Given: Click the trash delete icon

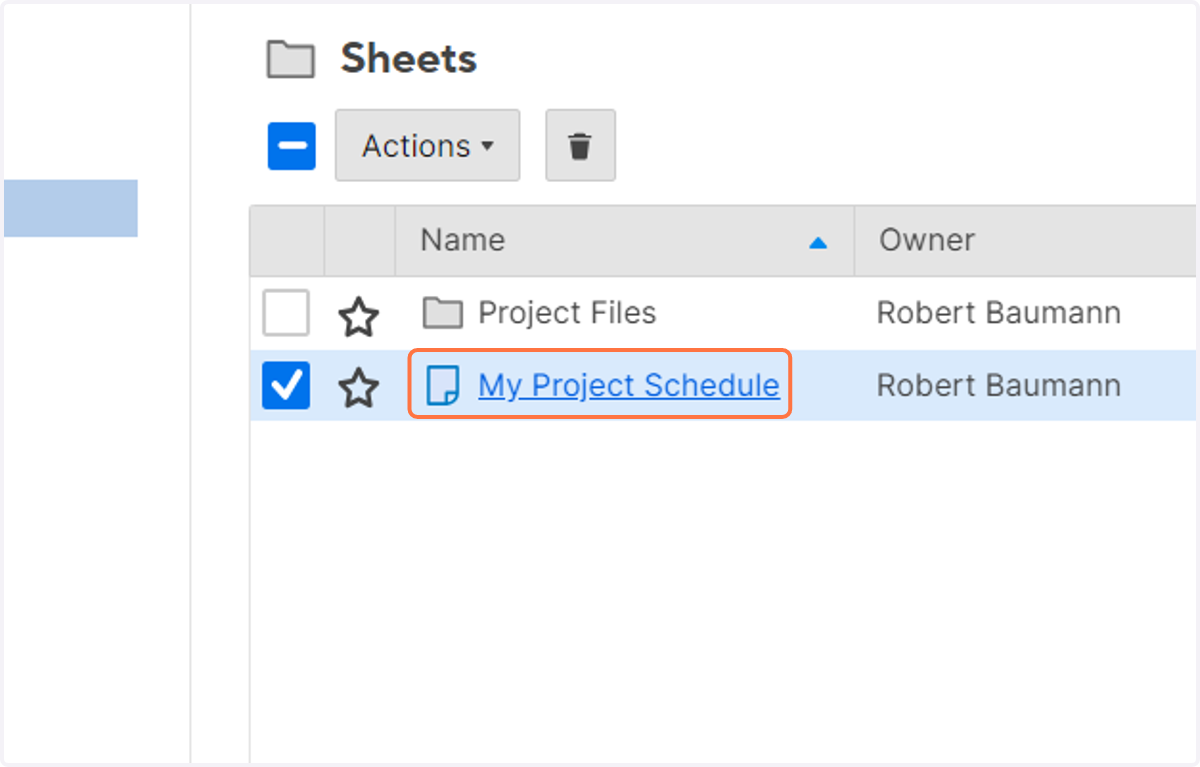Looking at the screenshot, I should tap(580, 146).
